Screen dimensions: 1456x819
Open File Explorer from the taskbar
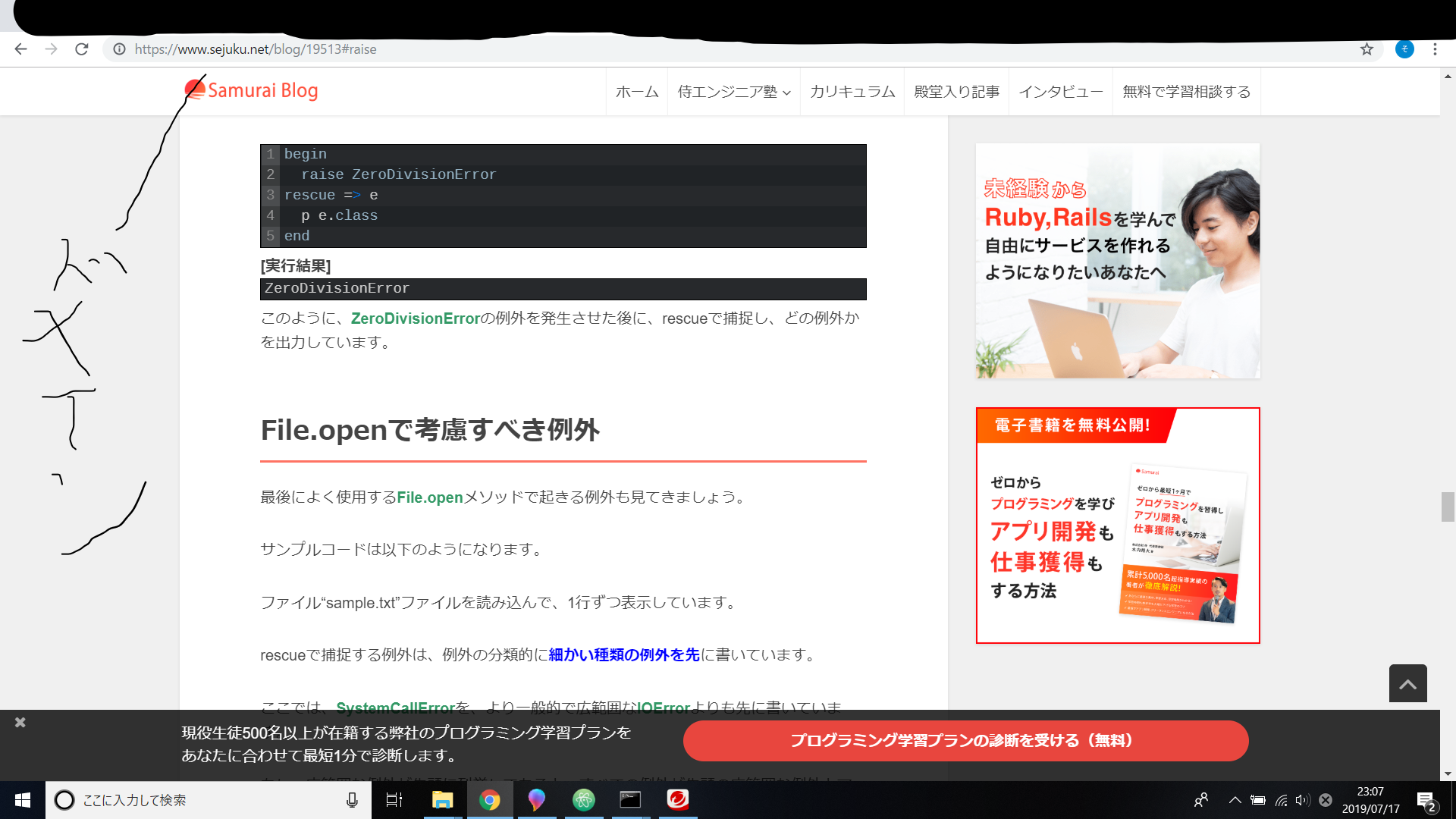[442, 800]
